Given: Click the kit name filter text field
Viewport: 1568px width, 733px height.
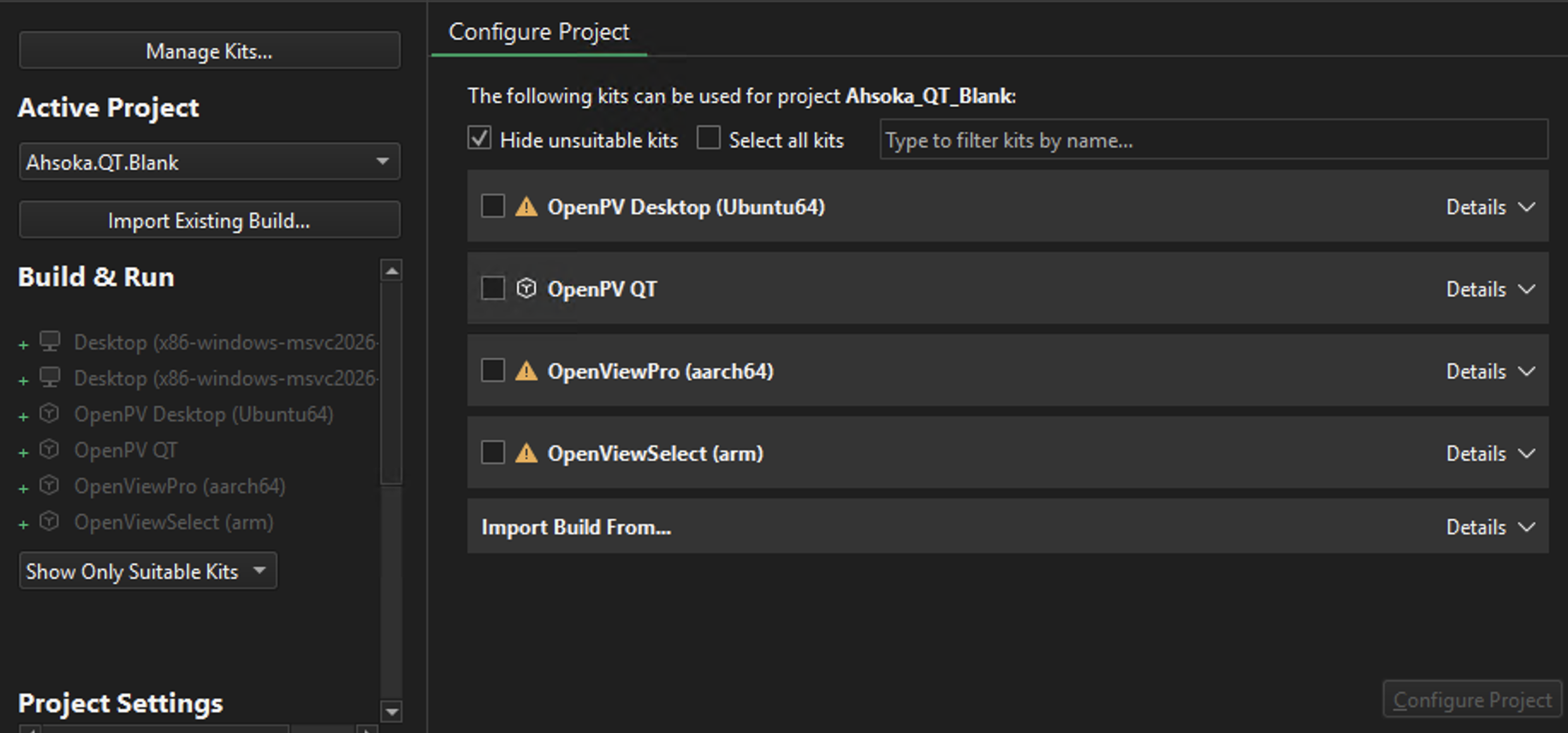Looking at the screenshot, I should tap(1214, 140).
